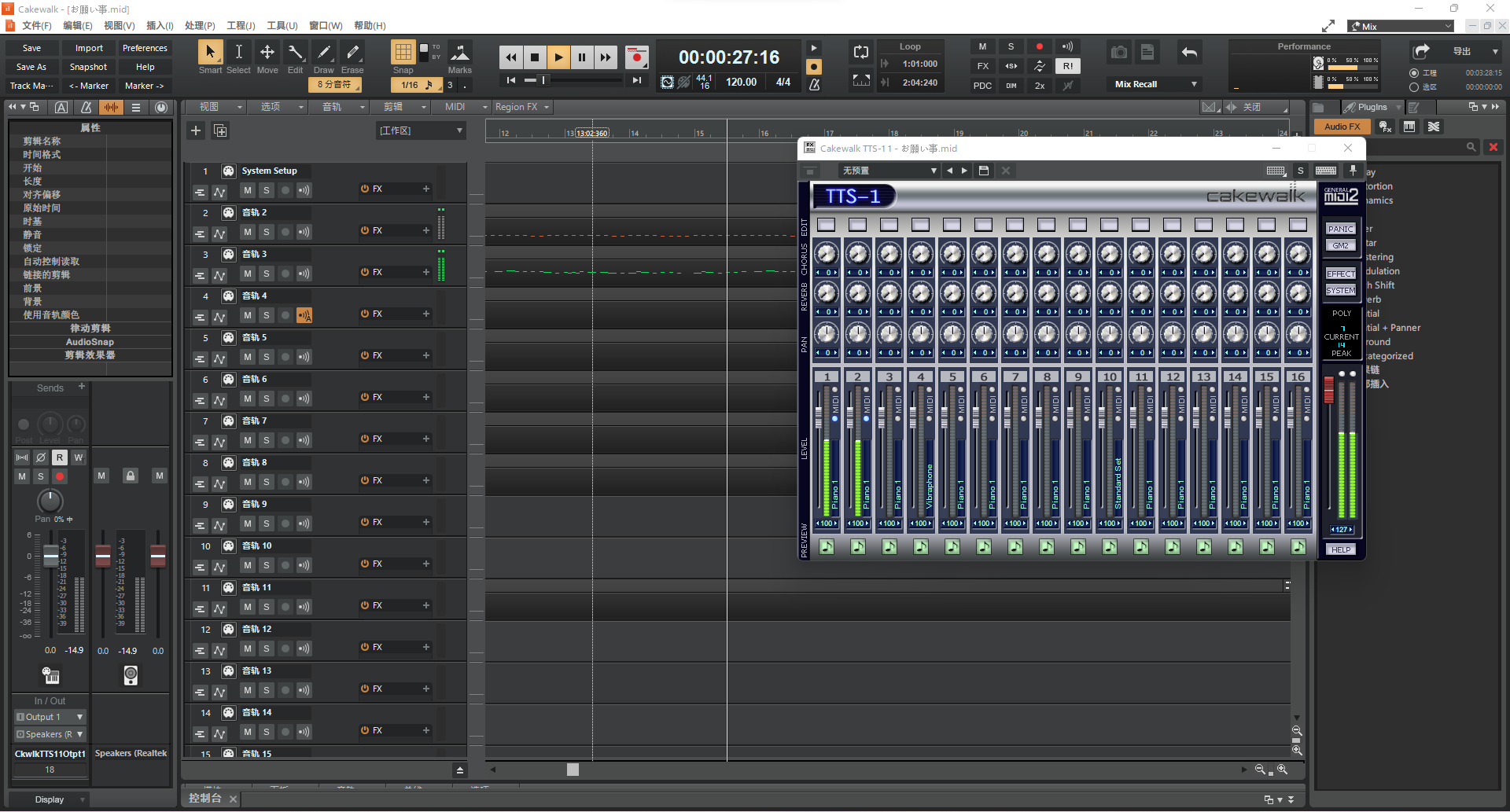Image resolution: width=1510 pixels, height=812 pixels.
Task: Solo track 音轨 7
Action: pyautogui.click(x=267, y=439)
